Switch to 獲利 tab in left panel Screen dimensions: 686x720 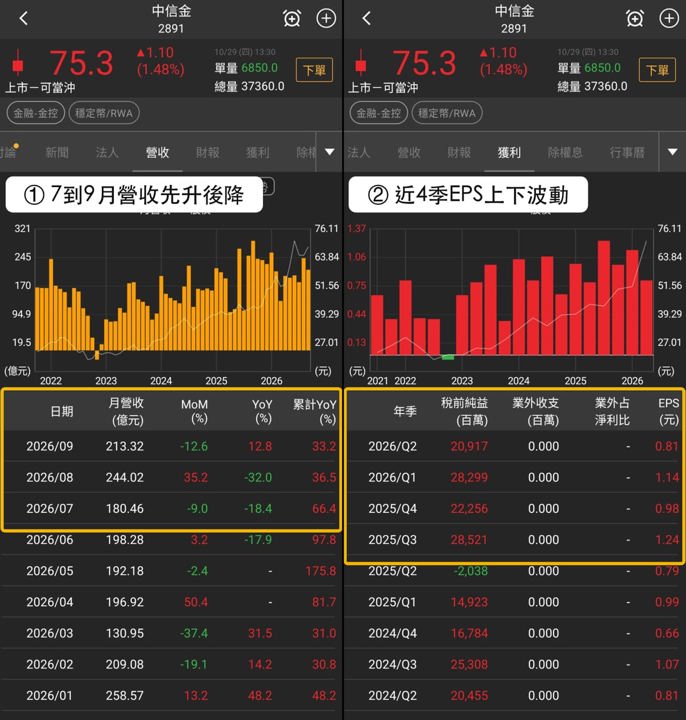point(258,152)
